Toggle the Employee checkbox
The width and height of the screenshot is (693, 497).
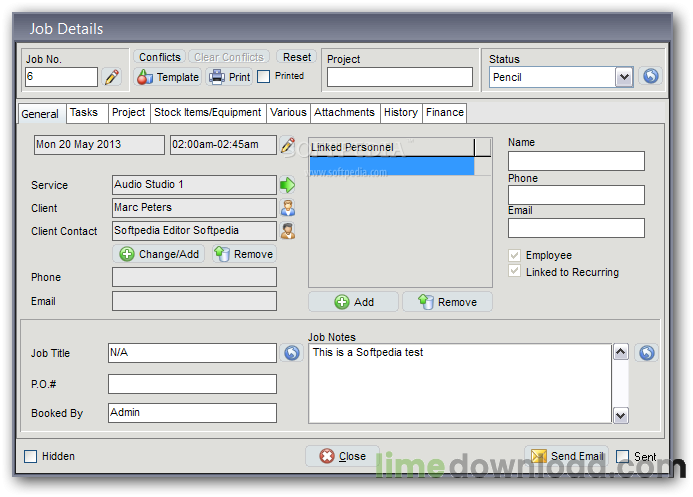point(514,255)
